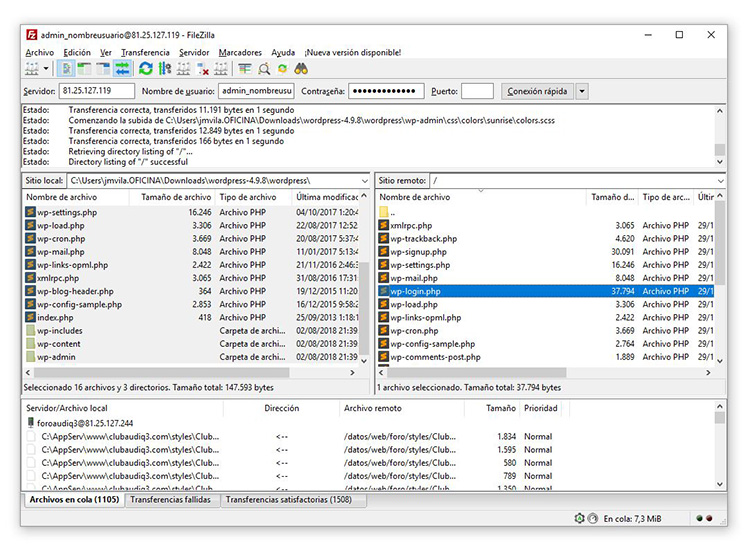Click the Conexión rápida button

[x=537, y=91]
